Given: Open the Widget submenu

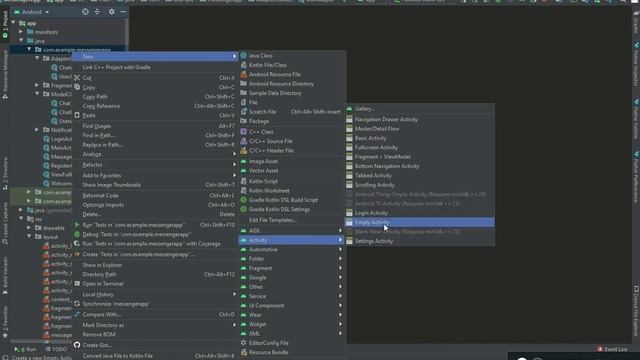Looking at the screenshot, I should pos(292,324).
